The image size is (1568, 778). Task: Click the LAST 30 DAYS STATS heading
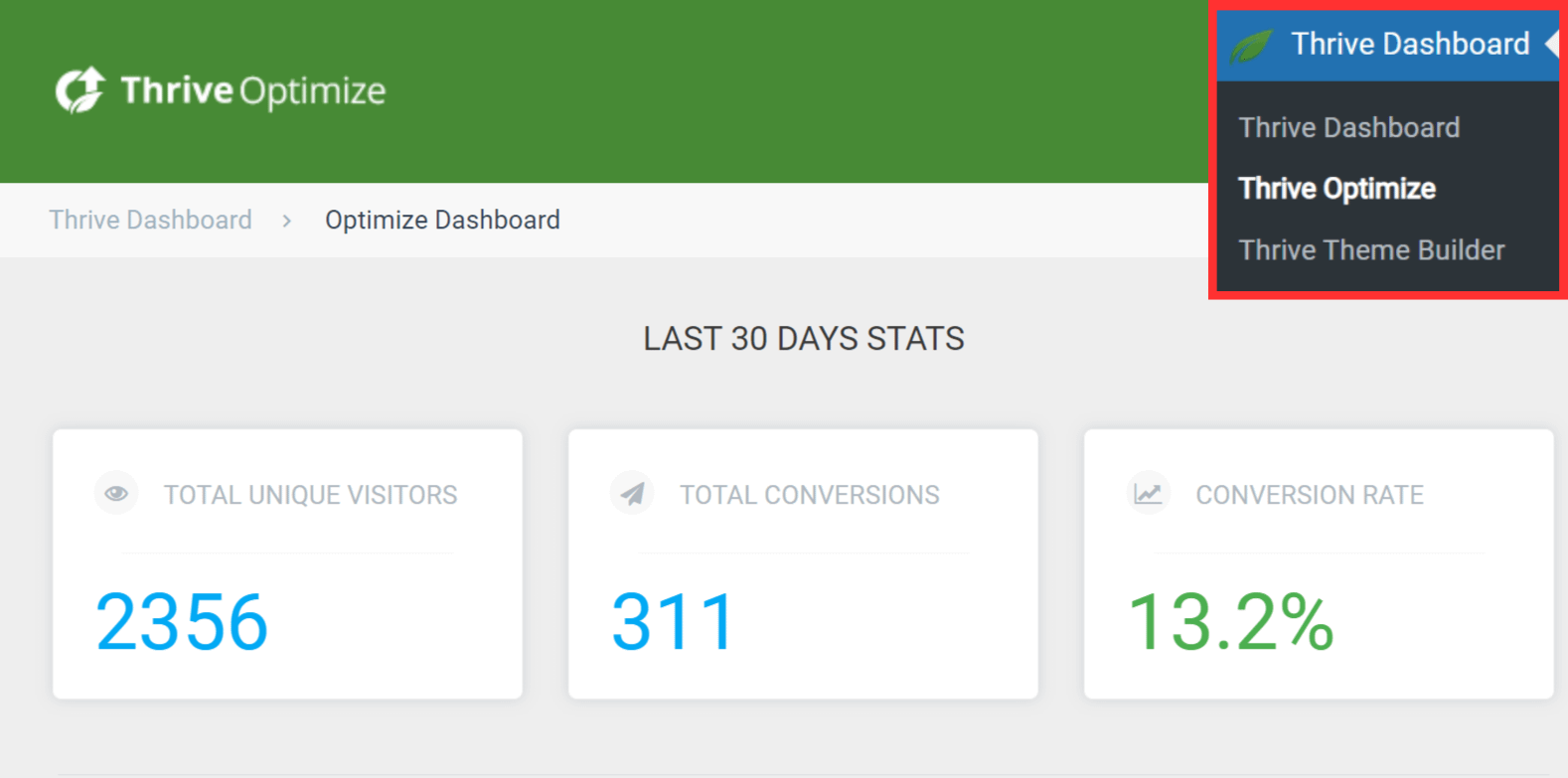[x=804, y=339]
